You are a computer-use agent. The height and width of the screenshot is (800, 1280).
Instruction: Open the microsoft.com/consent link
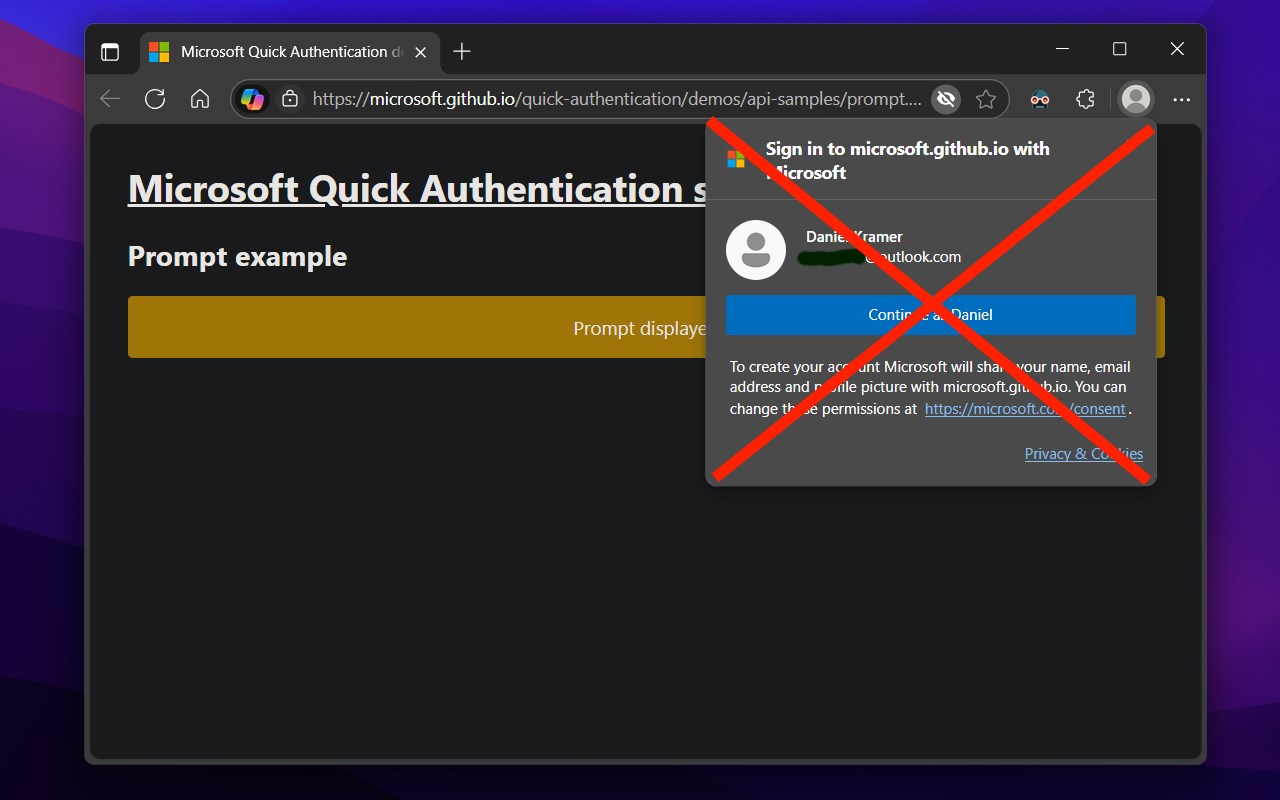point(1026,409)
